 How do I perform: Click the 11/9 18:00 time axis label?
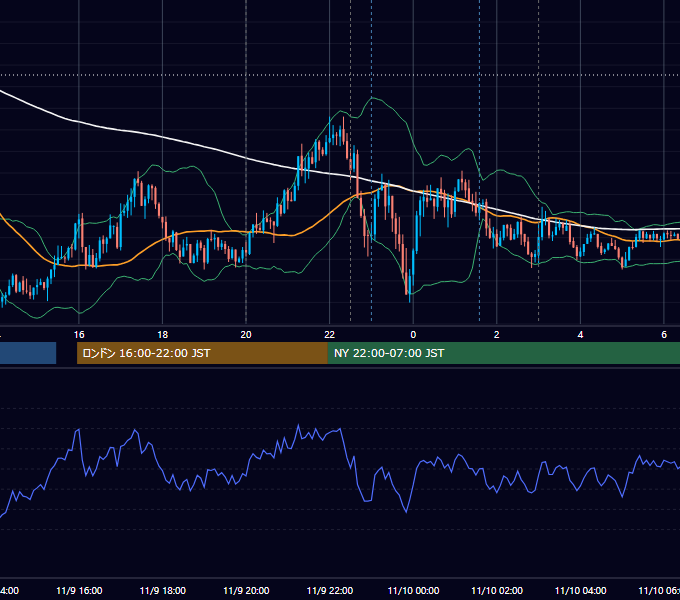coord(163,591)
